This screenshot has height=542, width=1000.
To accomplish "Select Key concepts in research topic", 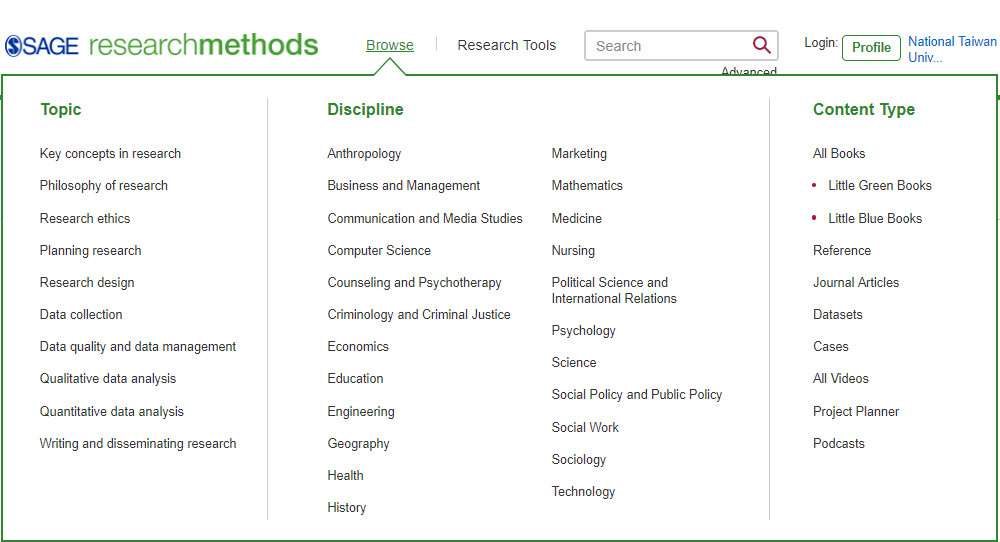I will click(x=110, y=154).
